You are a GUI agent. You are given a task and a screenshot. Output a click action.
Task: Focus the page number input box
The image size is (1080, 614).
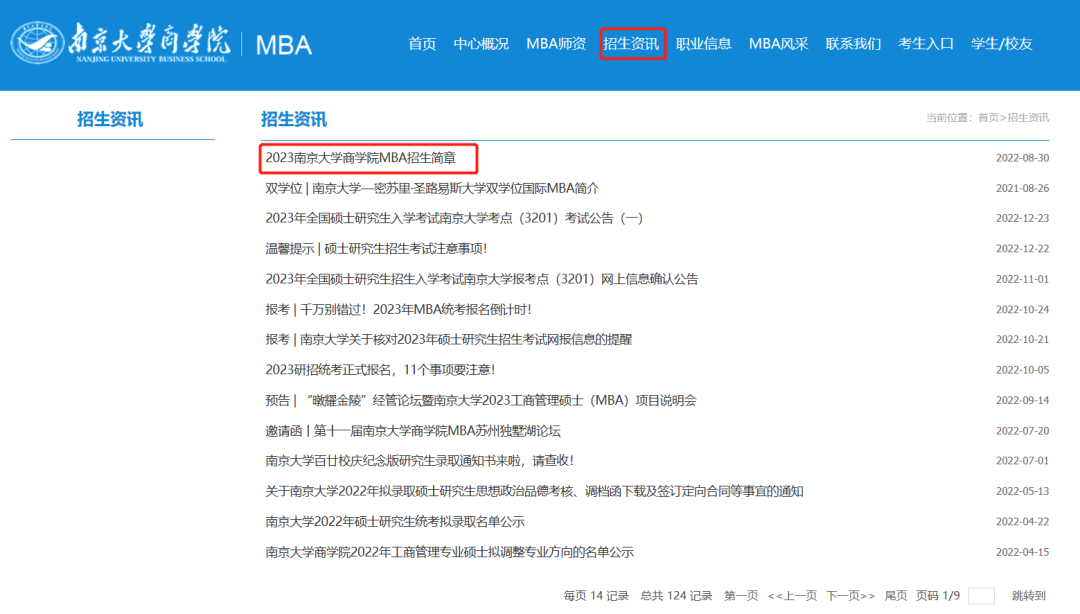982,596
